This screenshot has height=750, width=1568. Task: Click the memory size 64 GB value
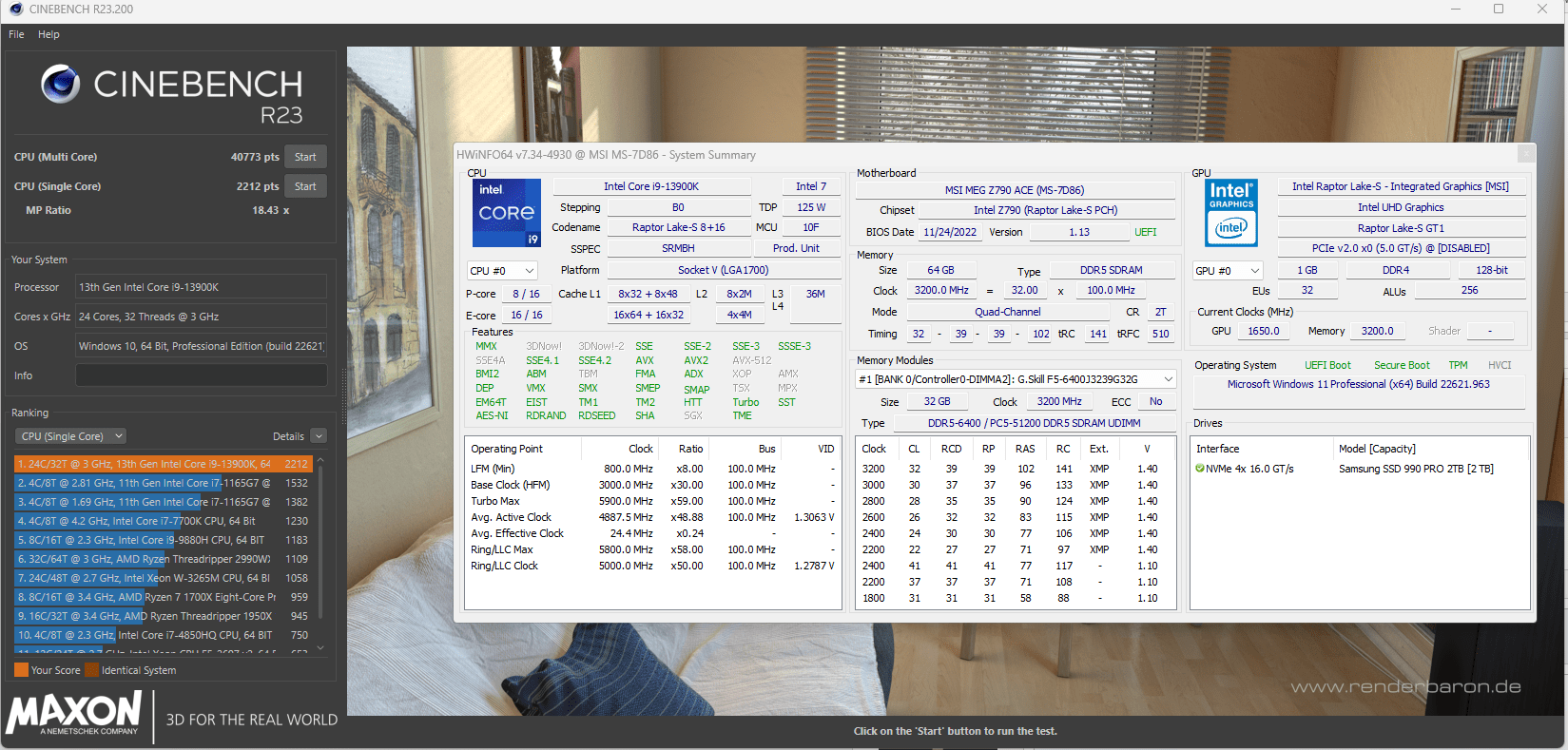click(x=940, y=270)
